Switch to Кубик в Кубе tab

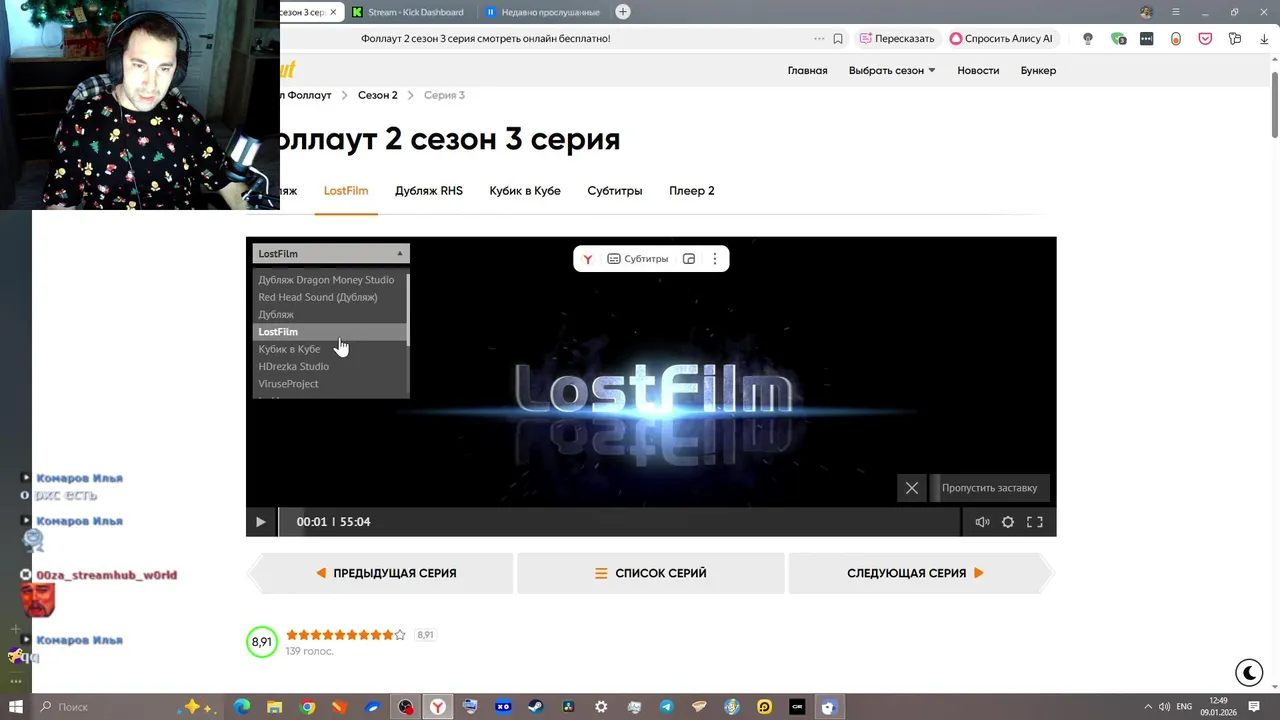(x=525, y=191)
